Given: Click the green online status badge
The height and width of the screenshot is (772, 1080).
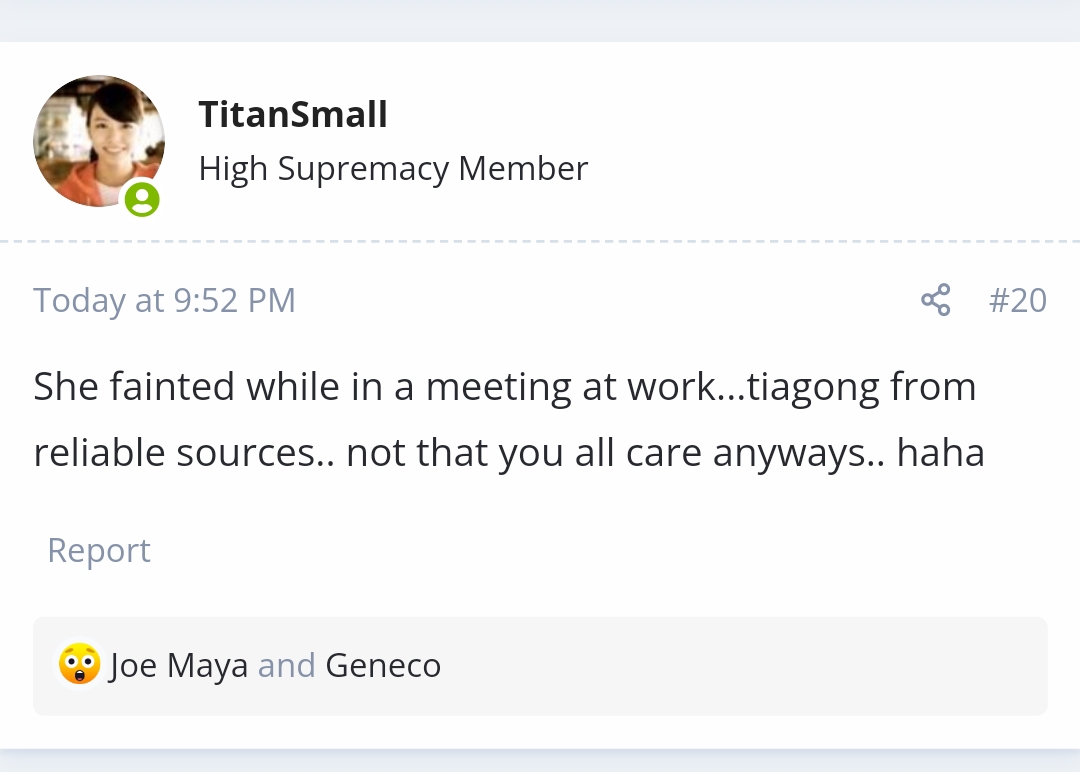Looking at the screenshot, I should tap(142, 199).
